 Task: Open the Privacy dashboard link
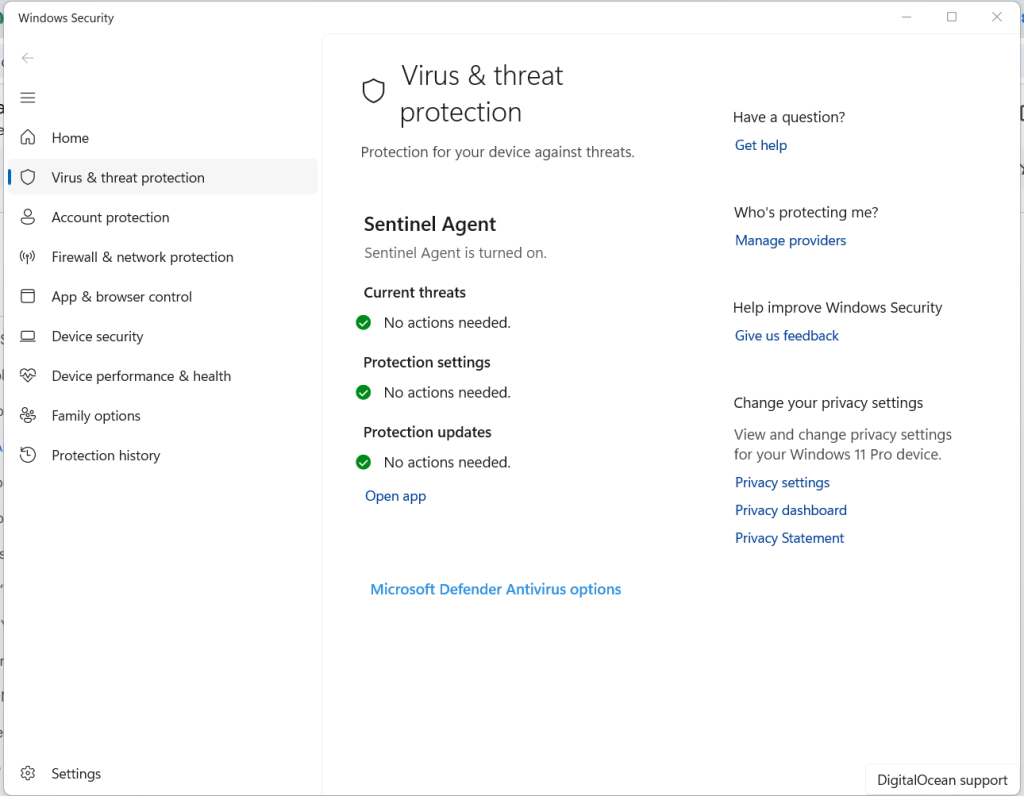tap(791, 510)
